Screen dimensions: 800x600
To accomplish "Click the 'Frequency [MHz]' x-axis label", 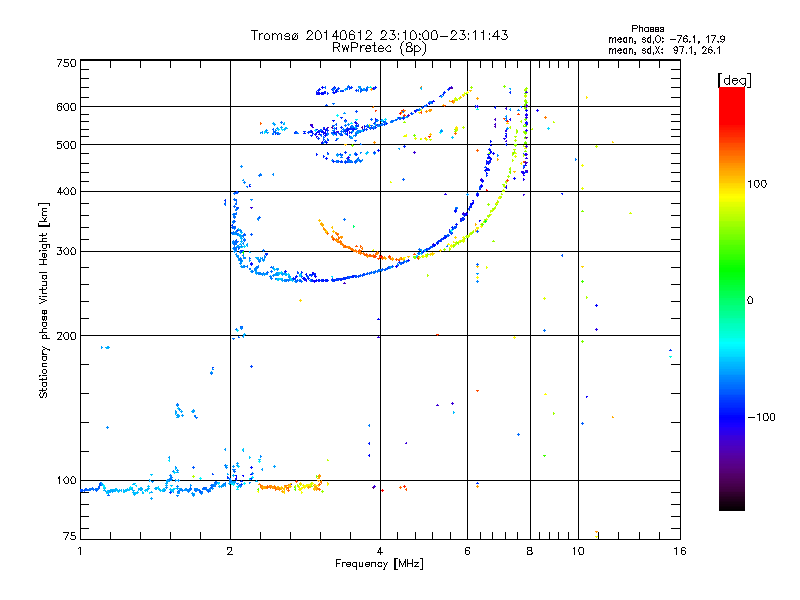I will (379, 564).
